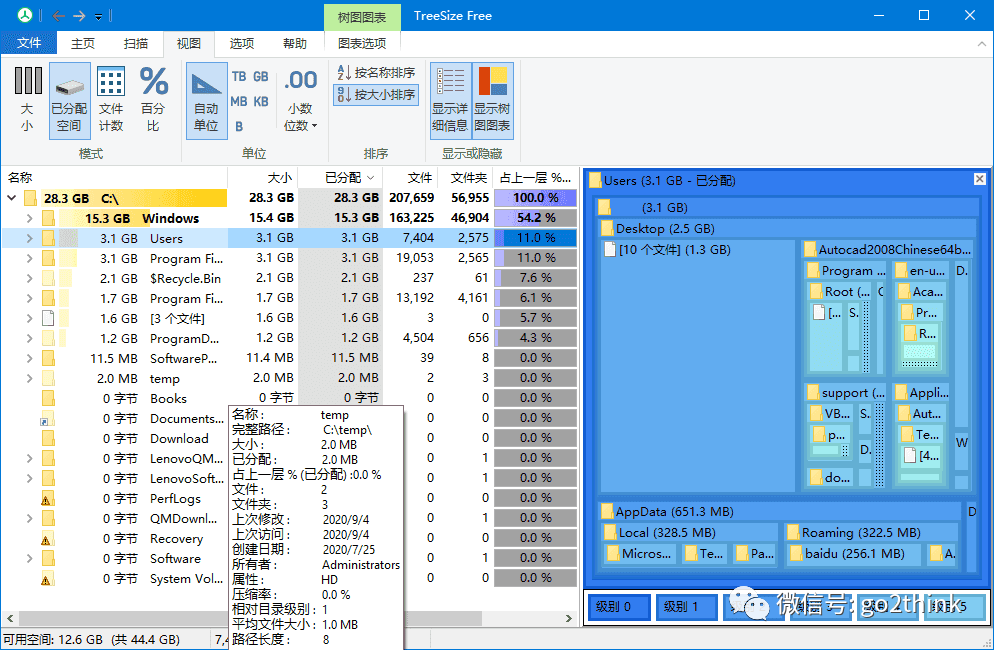Screen dimensions: 994x650
Task: Click the back navigation arrow
Action: (x=58, y=16)
